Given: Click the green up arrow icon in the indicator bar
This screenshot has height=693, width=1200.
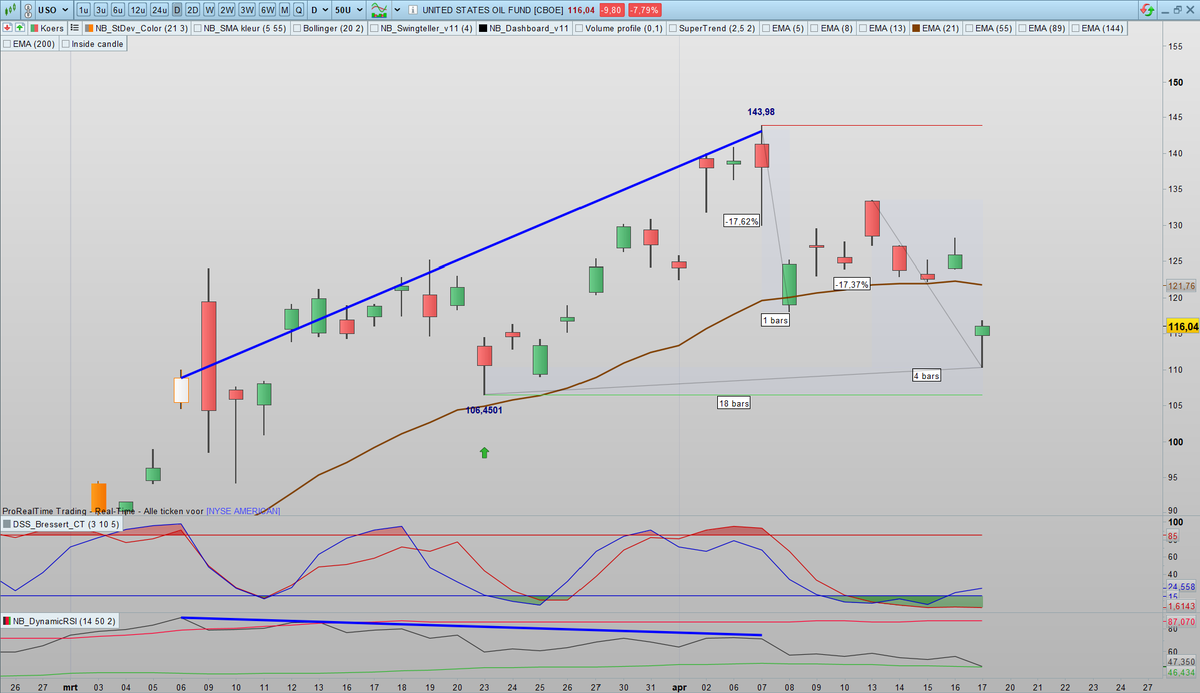Looking at the screenshot, I should click(19, 28).
